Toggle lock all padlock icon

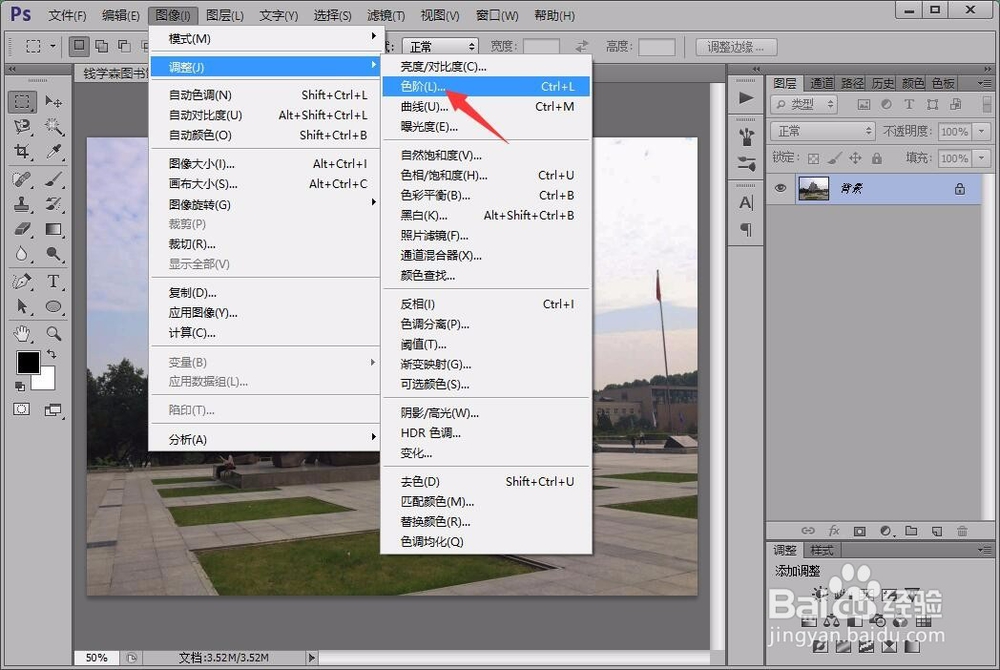coord(877,158)
